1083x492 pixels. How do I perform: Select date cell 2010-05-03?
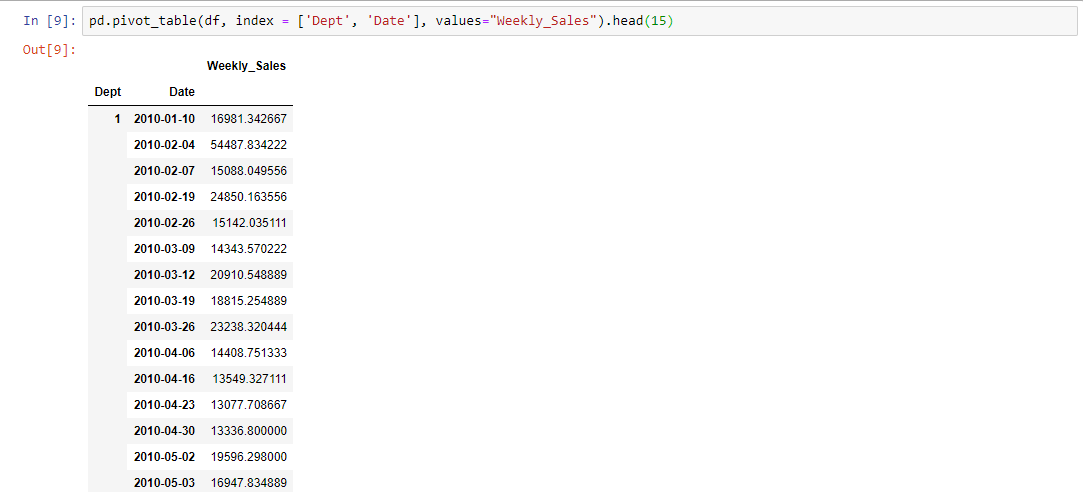[164, 483]
